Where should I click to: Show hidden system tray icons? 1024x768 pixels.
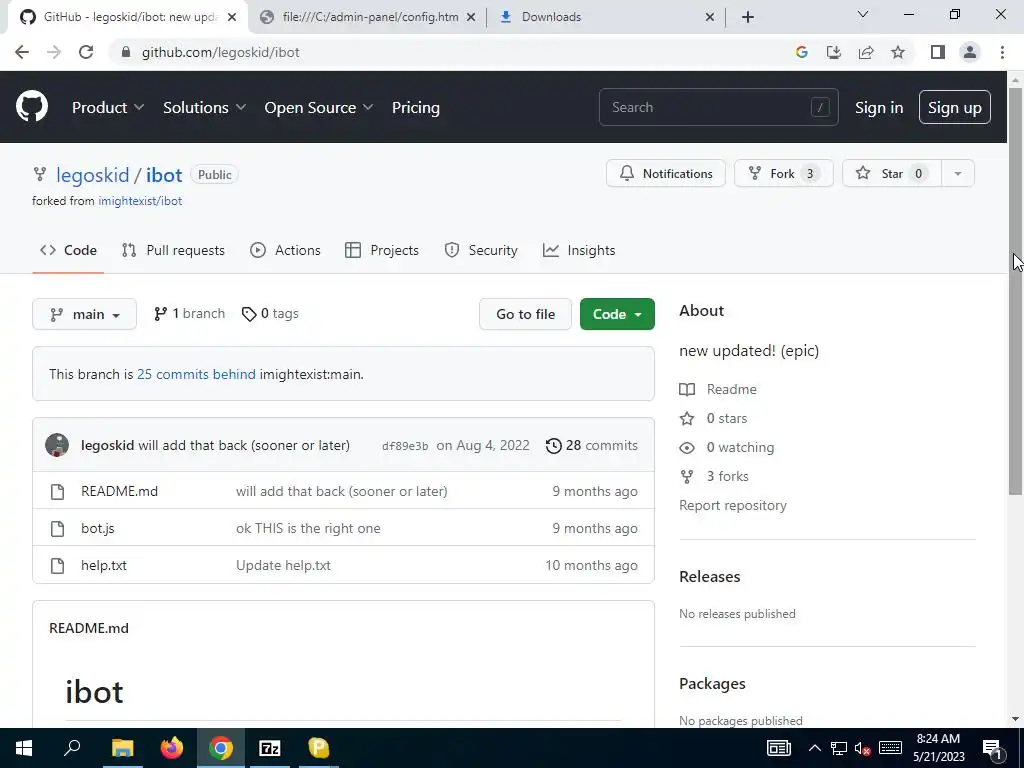(x=814, y=748)
